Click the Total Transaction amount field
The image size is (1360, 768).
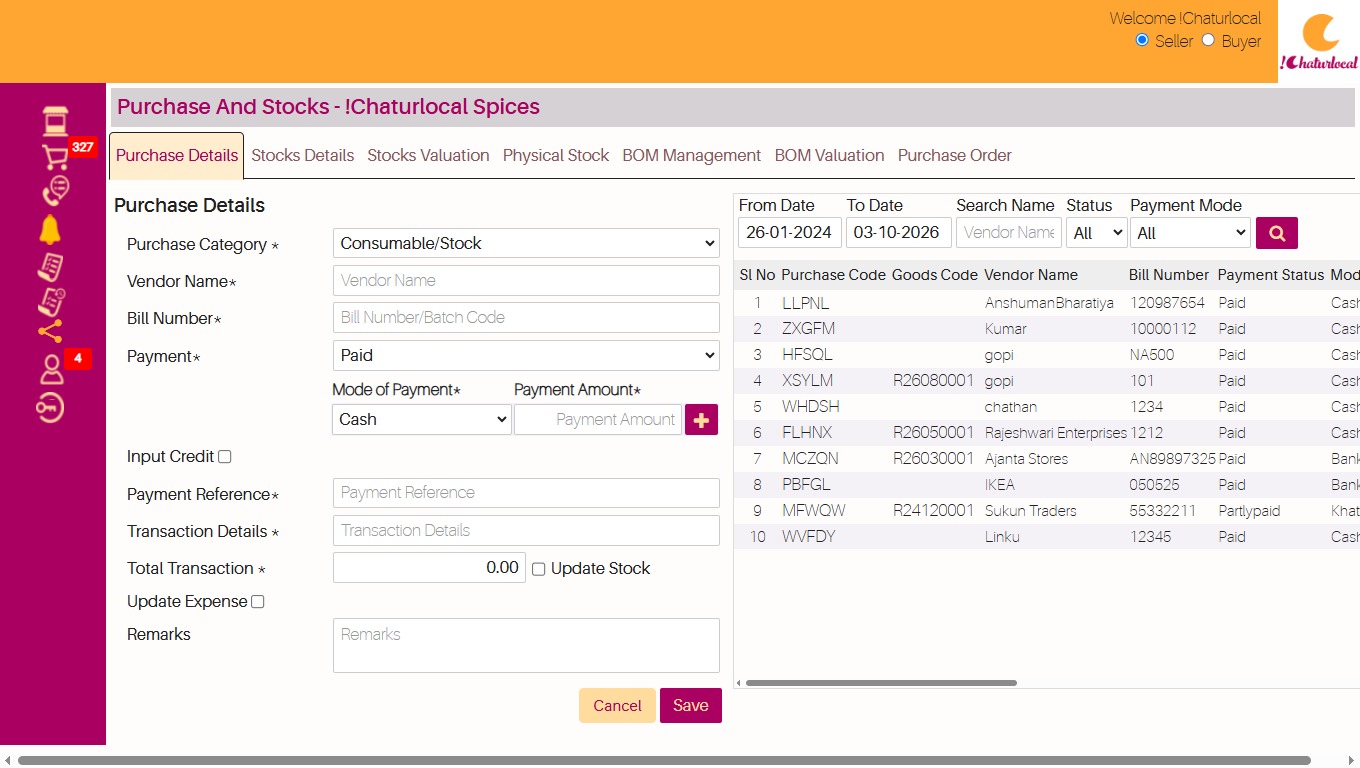[429, 568]
